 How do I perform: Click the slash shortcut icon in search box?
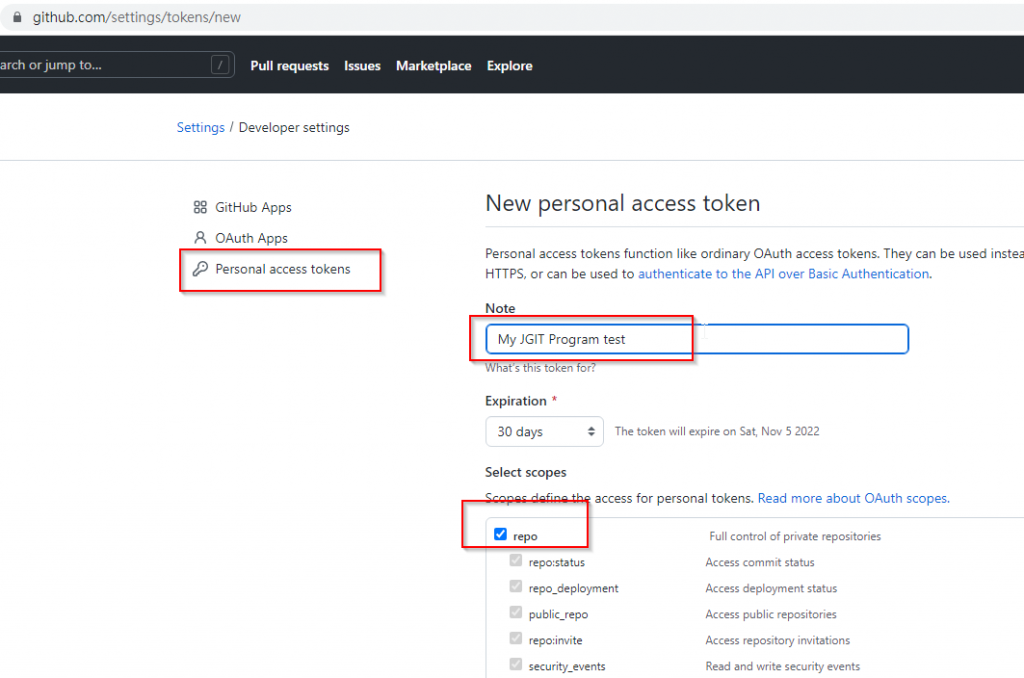(220, 65)
